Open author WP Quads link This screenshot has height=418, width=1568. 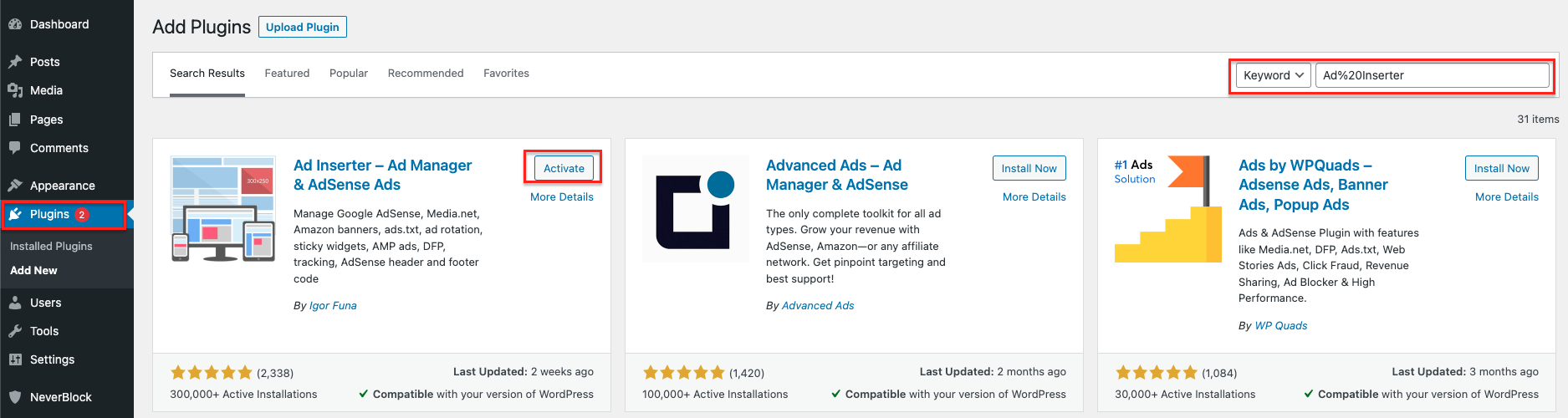1281,326
